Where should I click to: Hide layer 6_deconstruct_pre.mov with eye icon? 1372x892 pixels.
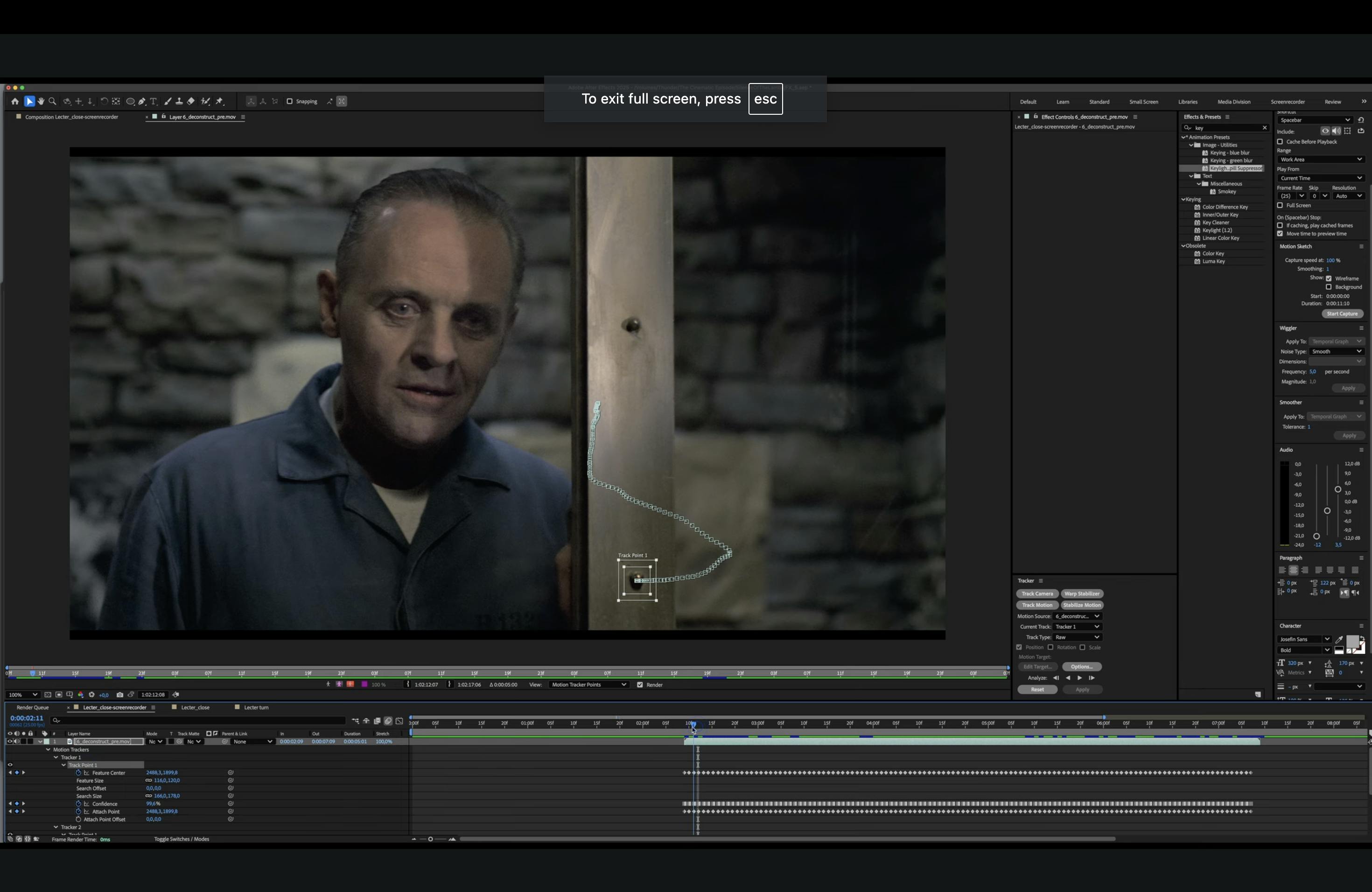coord(9,742)
